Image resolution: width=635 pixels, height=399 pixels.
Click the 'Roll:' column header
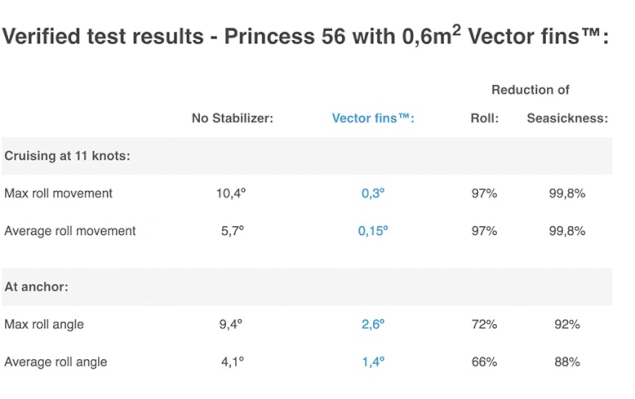[484, 118]
